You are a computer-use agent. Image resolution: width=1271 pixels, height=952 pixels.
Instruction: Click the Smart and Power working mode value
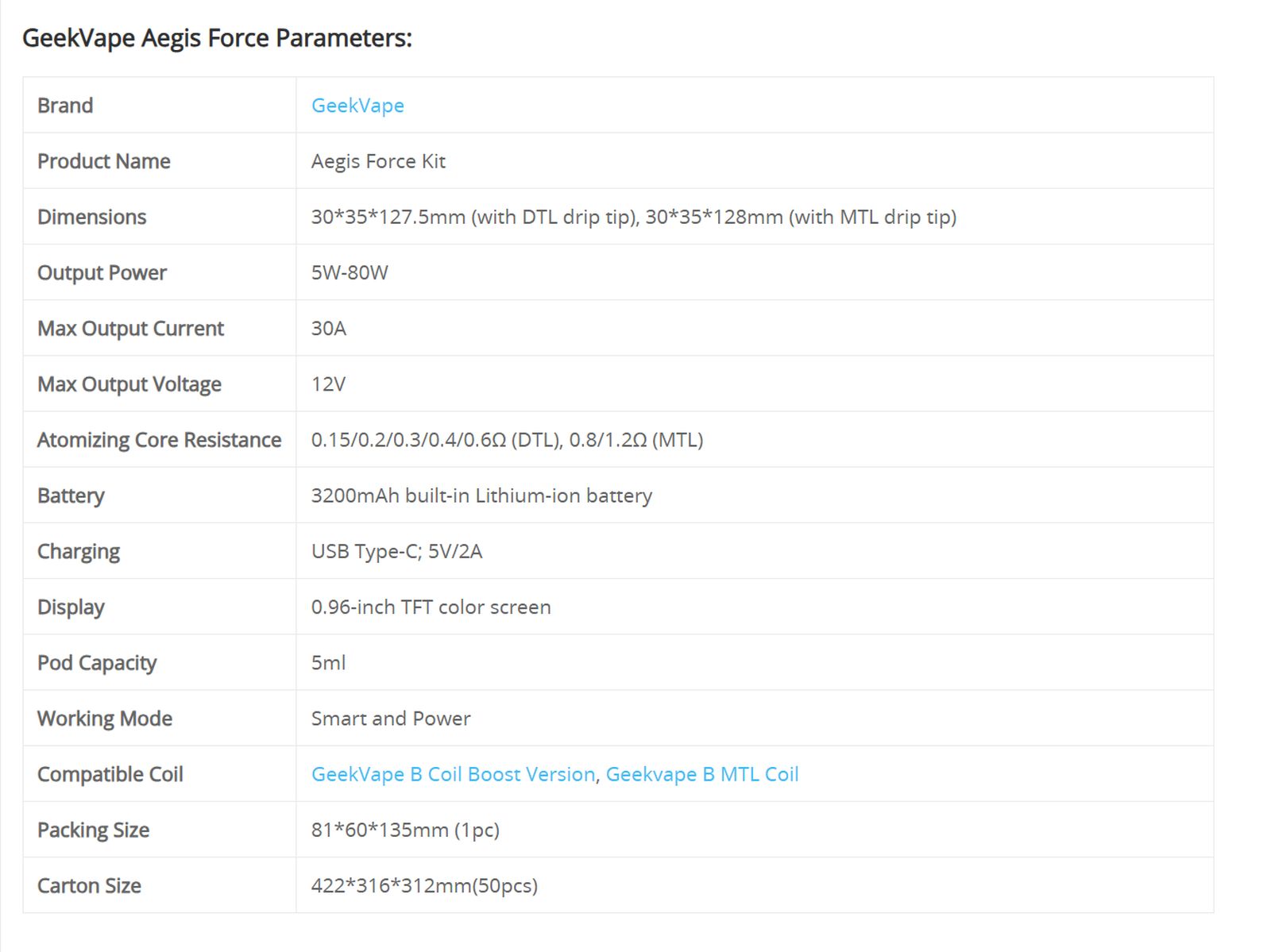[391, 719]
